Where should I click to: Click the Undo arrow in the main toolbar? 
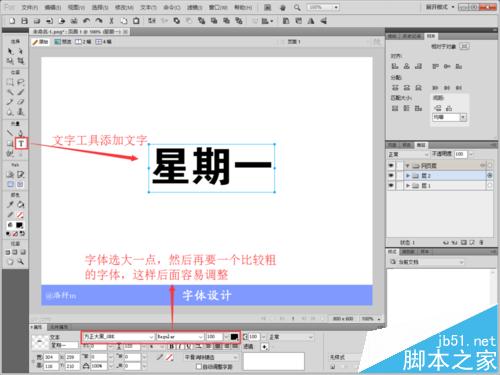point(86,21)
